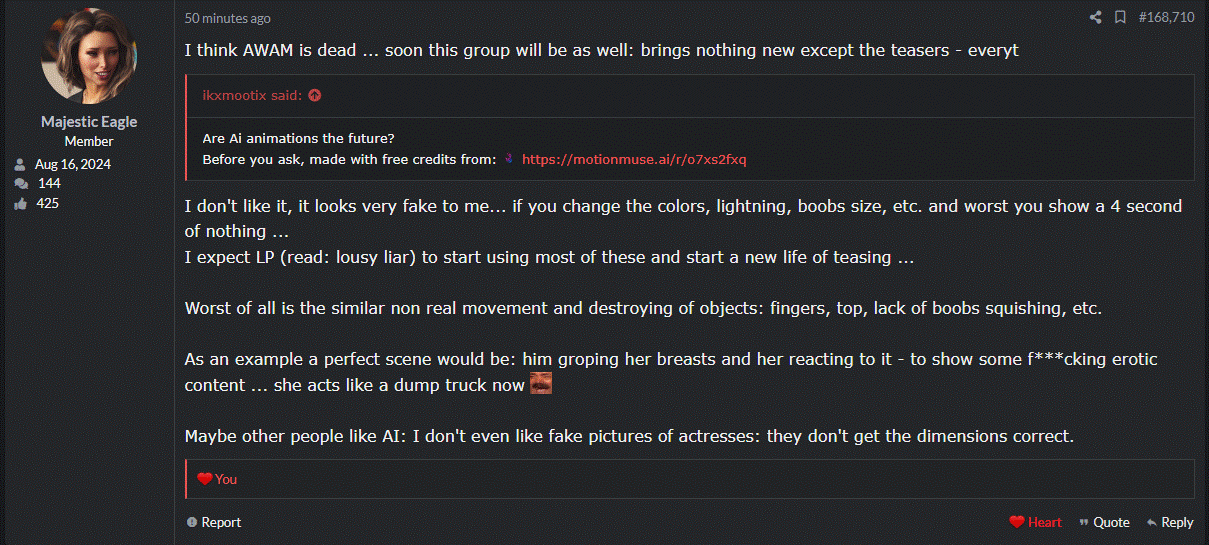
Task: Click the small icon before the motionmuse link
Action: click(509, 159)
